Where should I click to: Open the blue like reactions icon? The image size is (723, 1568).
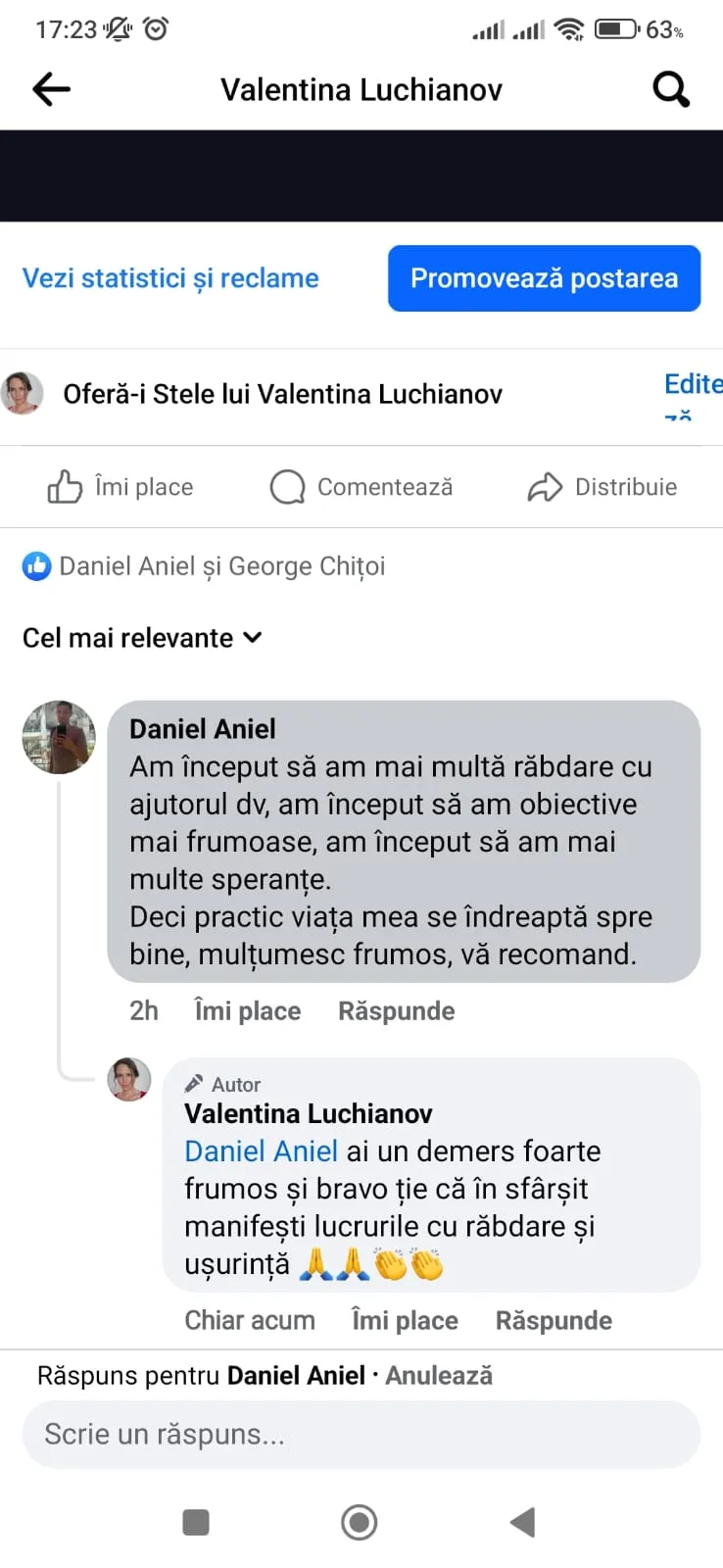(36, 566)
